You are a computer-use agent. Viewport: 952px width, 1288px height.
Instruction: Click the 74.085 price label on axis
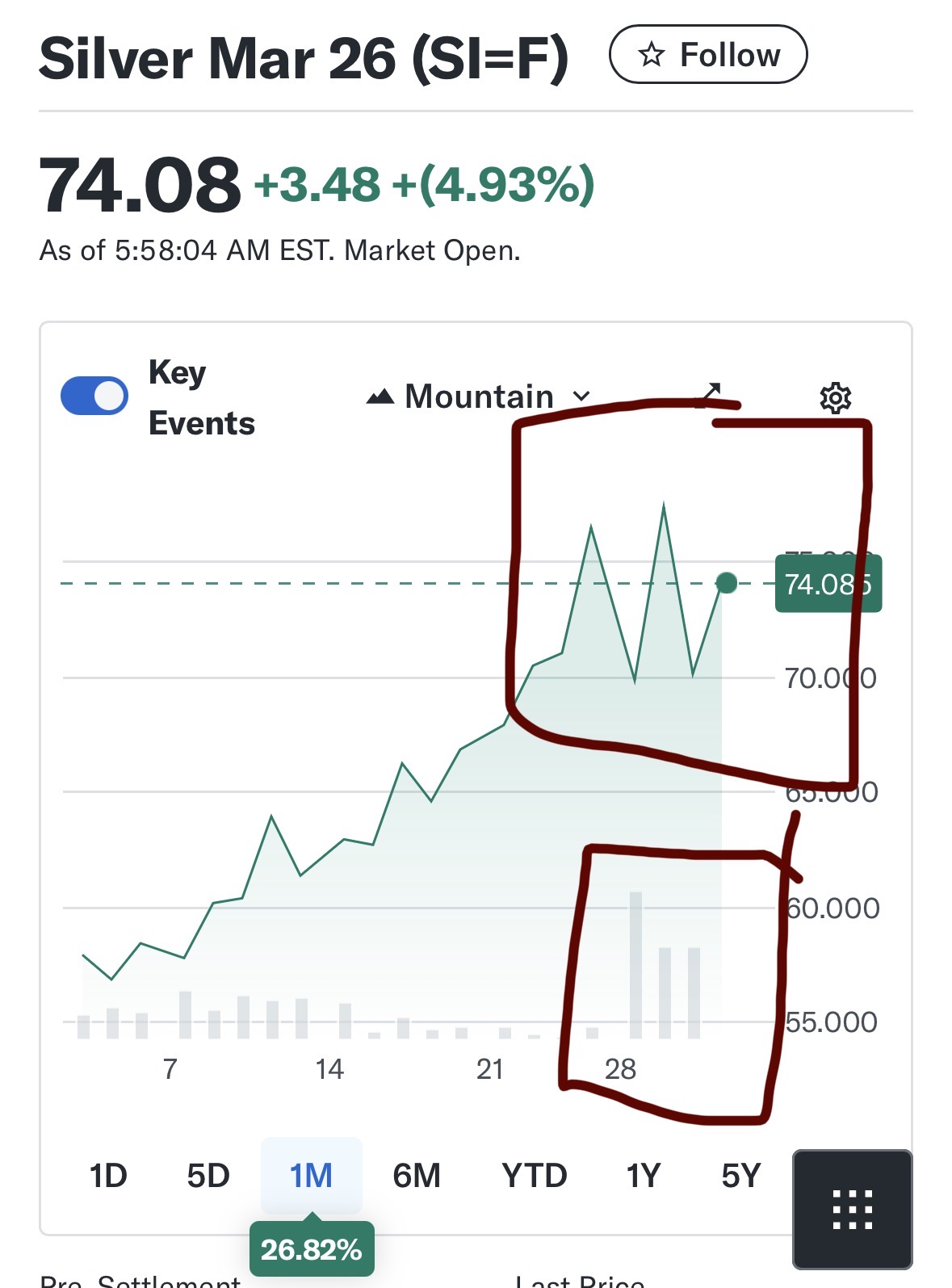pos(828,584)
